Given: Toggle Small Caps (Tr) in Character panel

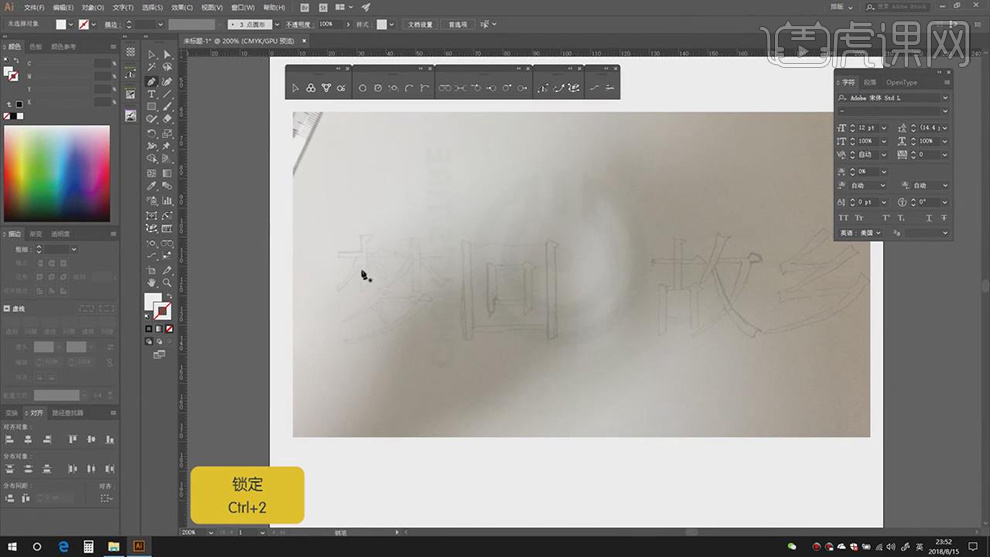Looking at the screenshot, I should click(859, 217).
